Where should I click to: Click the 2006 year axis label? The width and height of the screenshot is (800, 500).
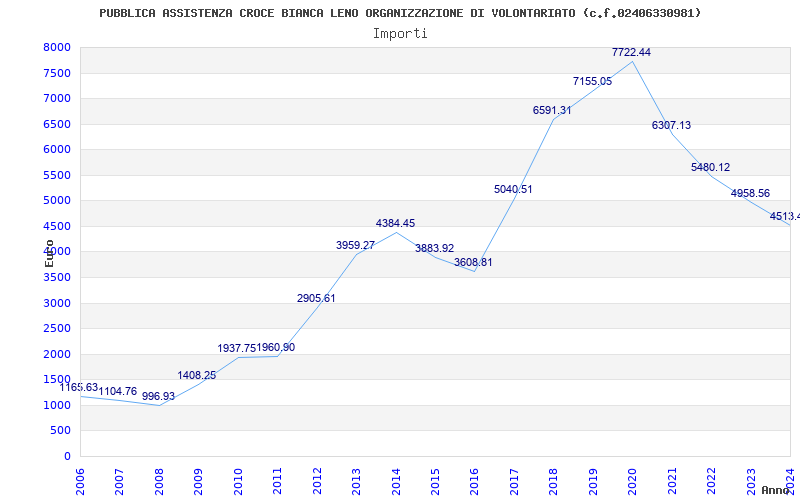81,481
